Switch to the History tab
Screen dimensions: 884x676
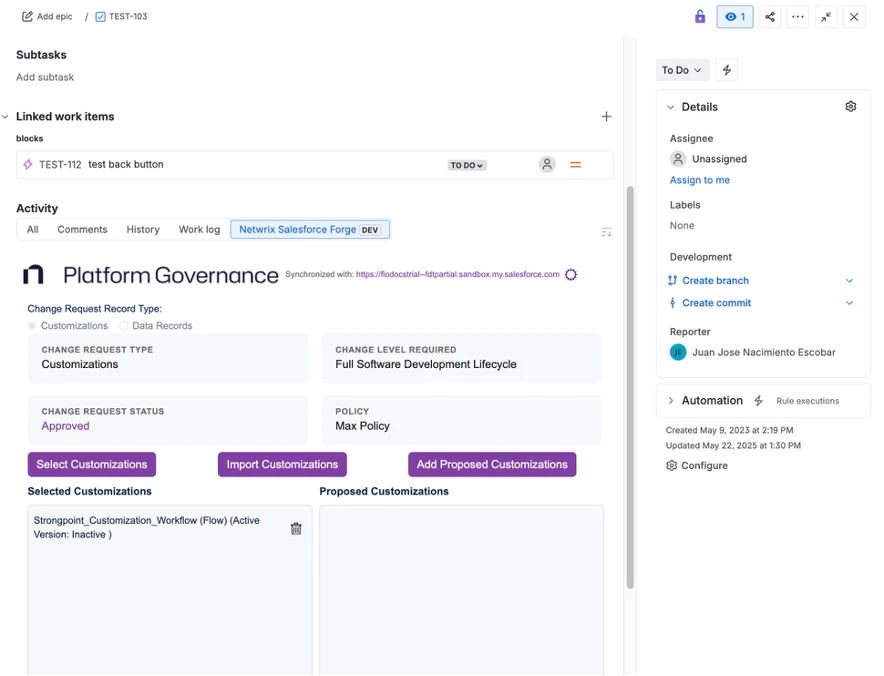pyautogui.click(x=143, y=230)
